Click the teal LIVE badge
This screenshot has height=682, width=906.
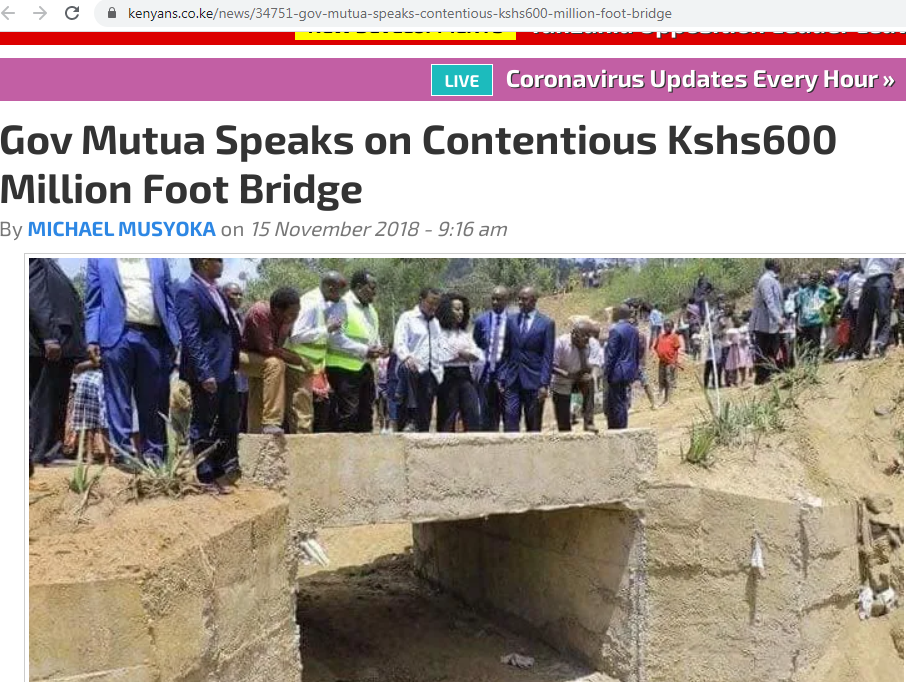(x=462, y=80)
